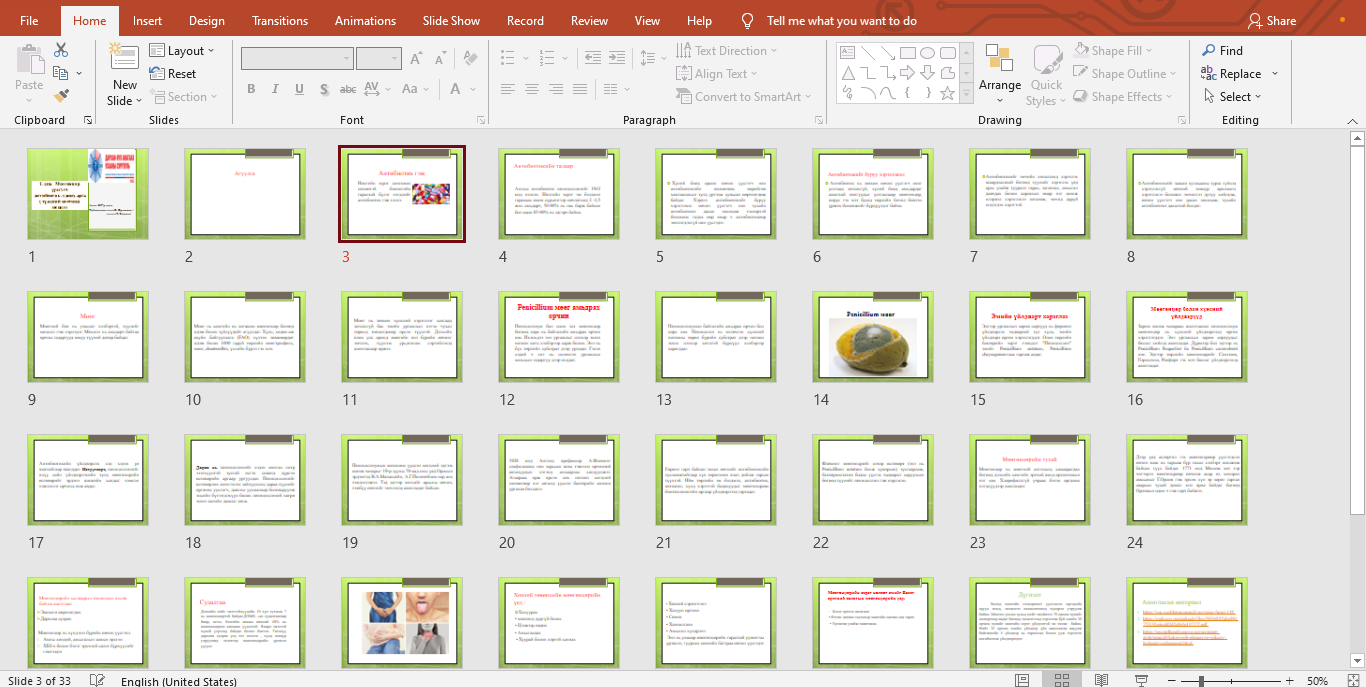The width and height of the screenshot is (1366, 687).
Task: Insert an oval from the shapes gallery
Action: pyautogui.click(x=927, y=53)
